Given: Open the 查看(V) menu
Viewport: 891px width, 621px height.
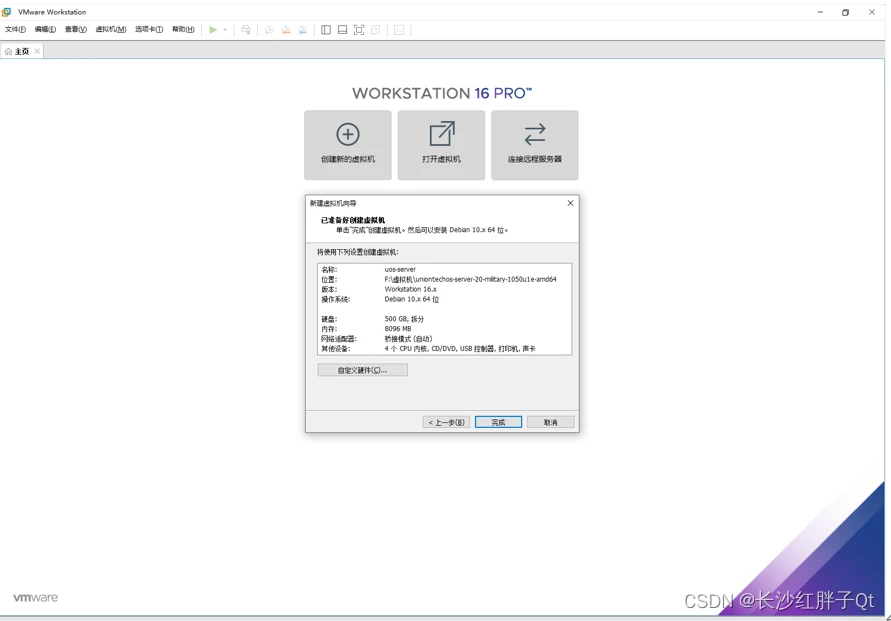Looking at the screenshot, I should (x=76, y=30).
